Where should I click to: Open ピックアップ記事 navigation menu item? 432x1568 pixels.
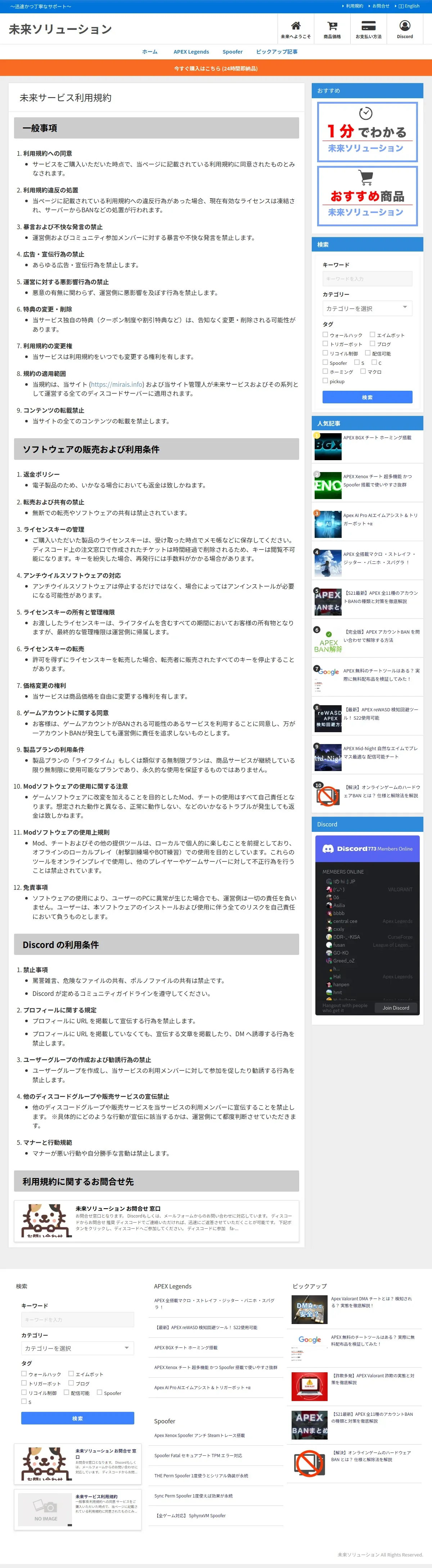(x=277, y=52)
